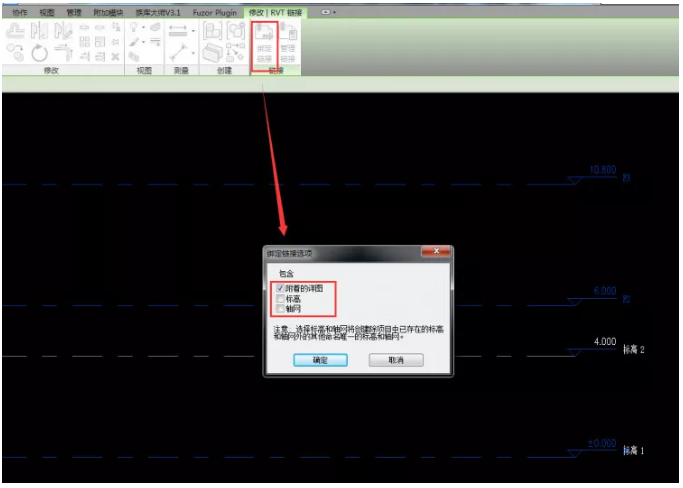Open the 附加模块 ribbon tab
This screenshot has height=488, width=683.
tap(108, 13)
